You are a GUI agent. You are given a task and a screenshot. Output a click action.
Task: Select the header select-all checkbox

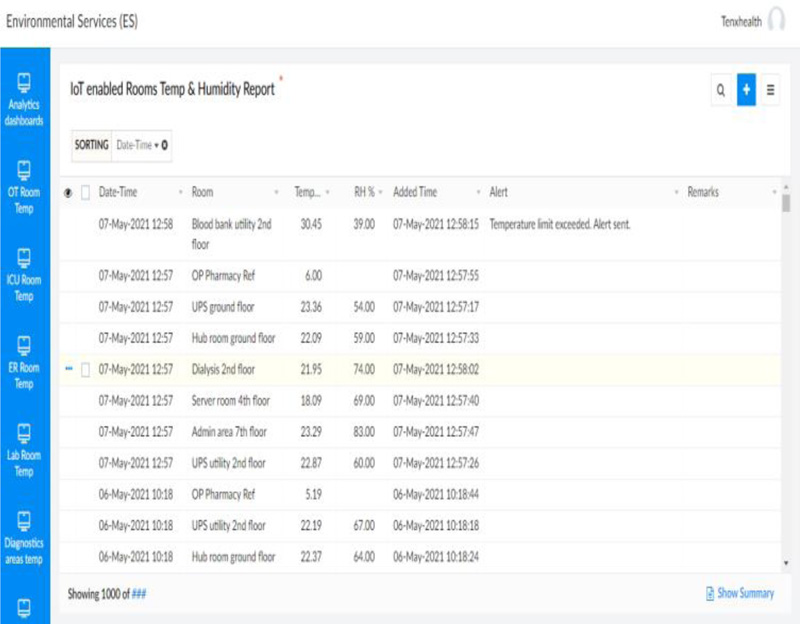point(85,192)
